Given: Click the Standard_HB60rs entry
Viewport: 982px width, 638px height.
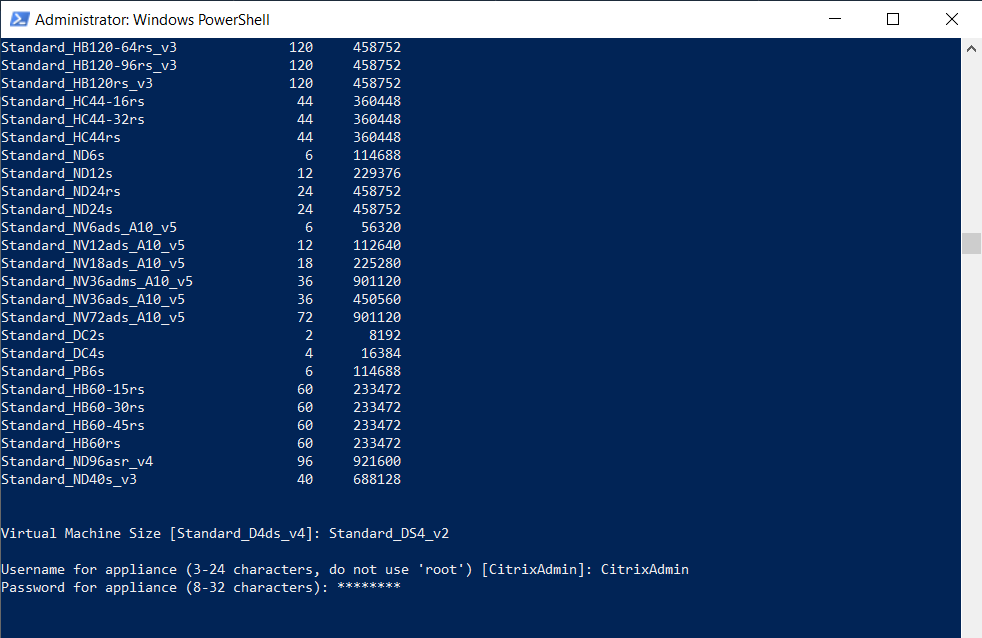Looking at the screenshot, I should point(61,444).
